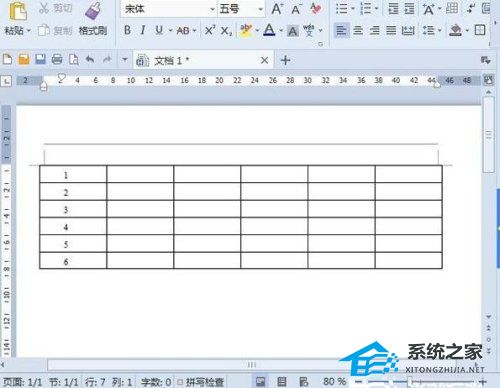Click the zoom in plus button
This screenshot has width=500, height=388.
click(482, 382)
